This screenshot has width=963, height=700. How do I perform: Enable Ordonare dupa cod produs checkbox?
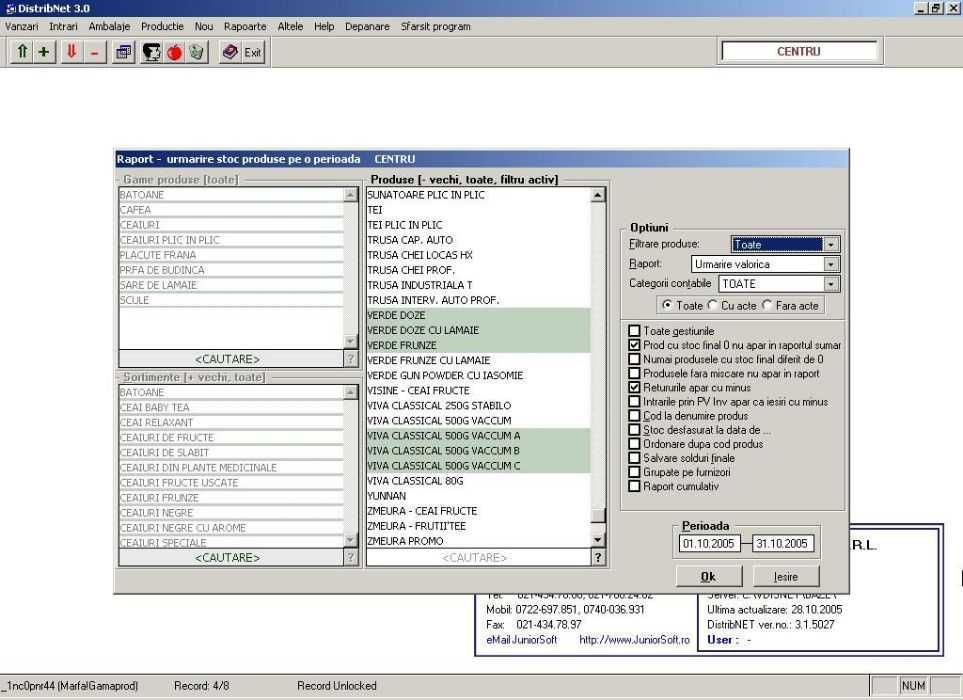(634, 444)
